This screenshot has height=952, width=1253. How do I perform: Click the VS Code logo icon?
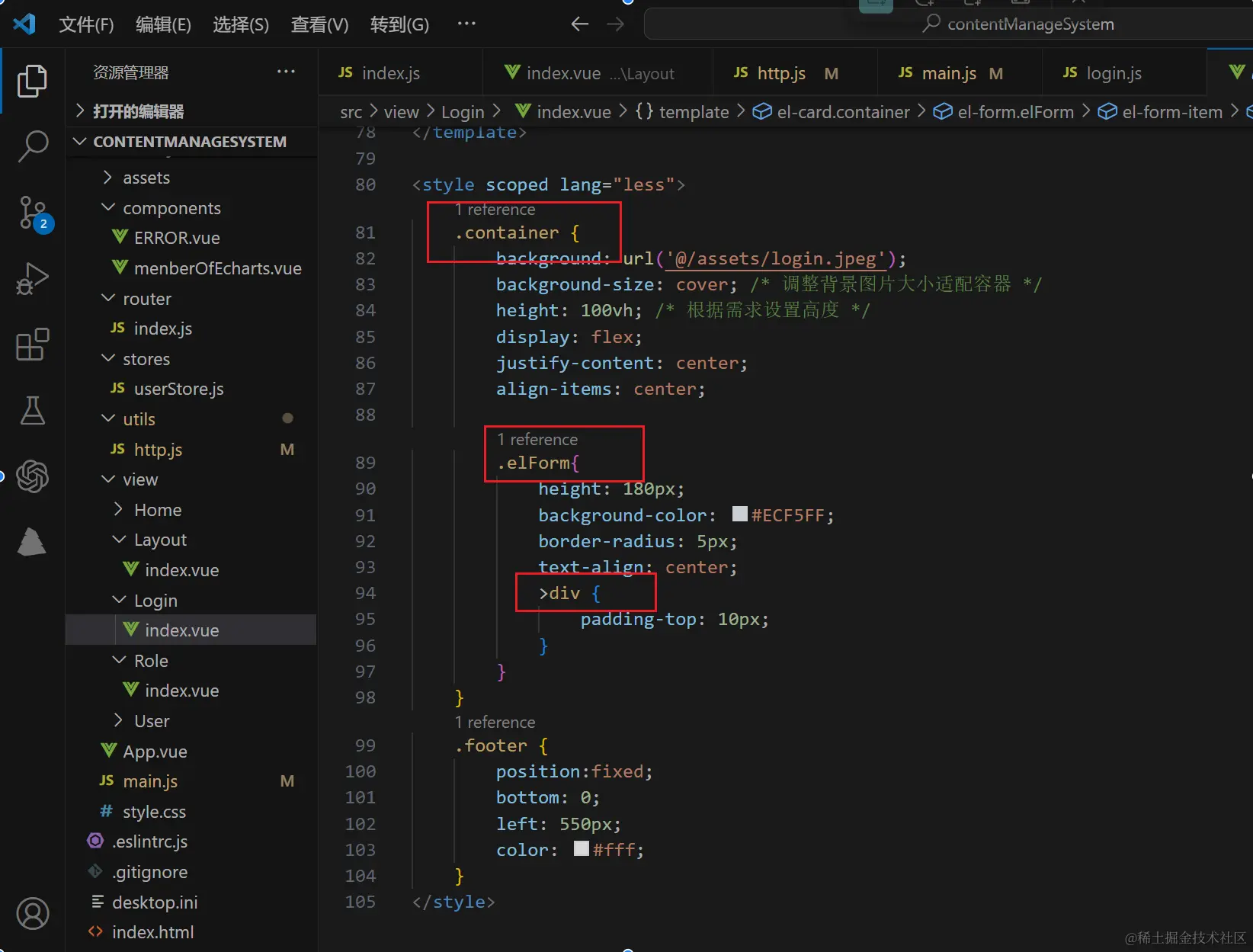[24, 24]
